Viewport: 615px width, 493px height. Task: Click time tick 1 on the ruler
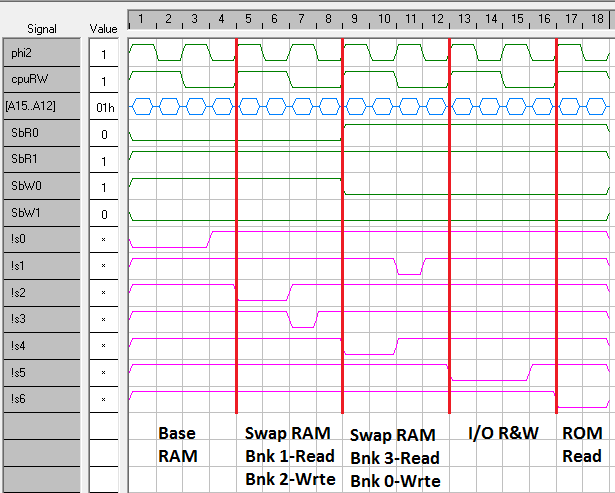(x=142, y=19)
